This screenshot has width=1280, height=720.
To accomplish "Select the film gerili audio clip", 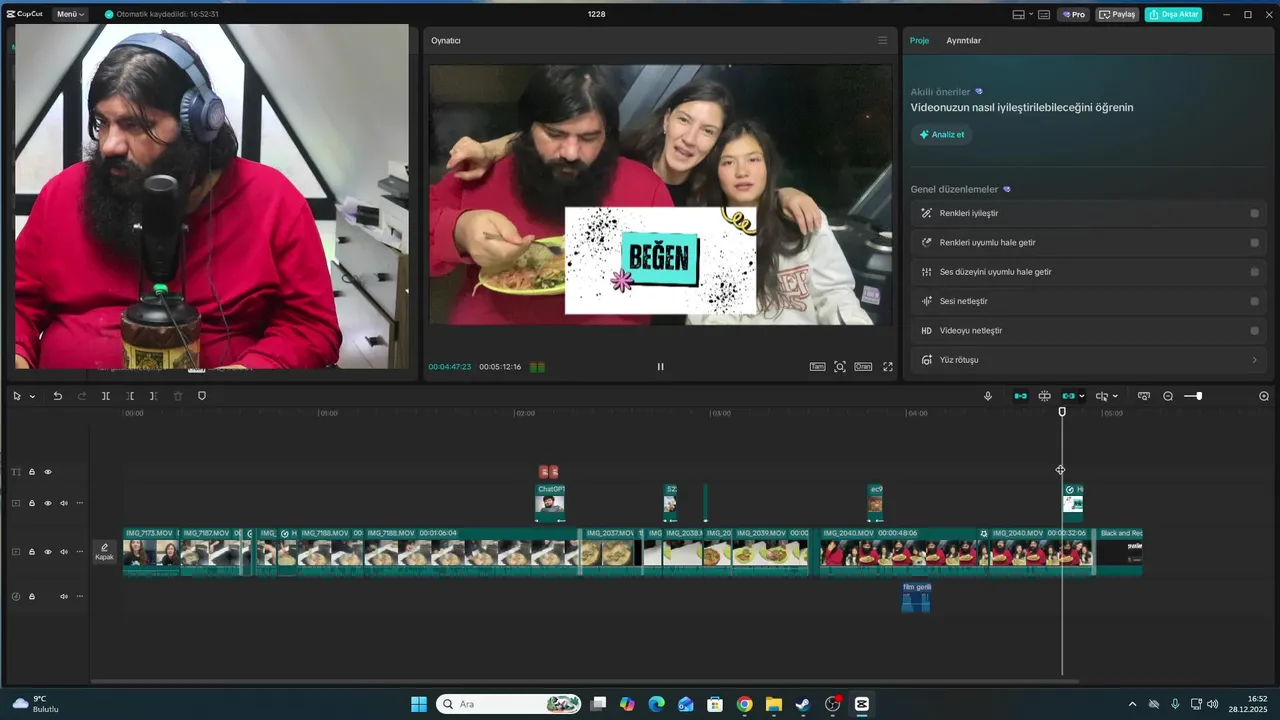I will pos(916,598).
